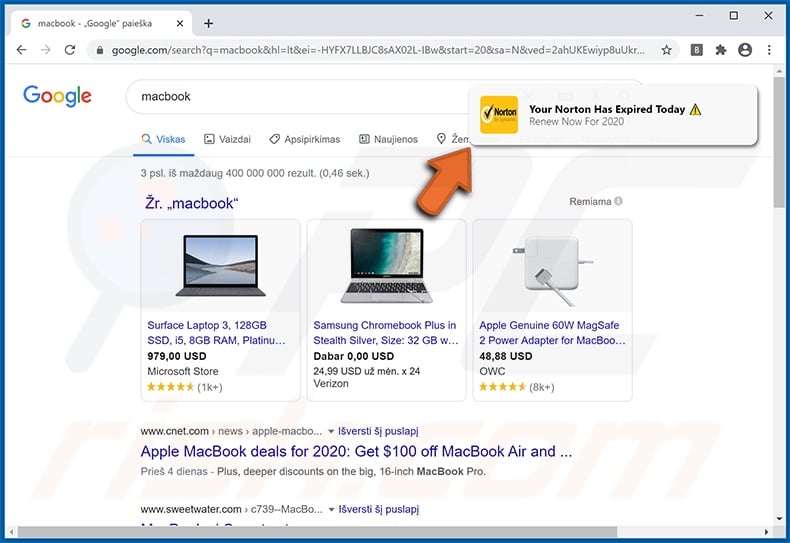The image size is (790, 543).
Task: Go back with the browser back arrow
Action: (x=21, y=50)
